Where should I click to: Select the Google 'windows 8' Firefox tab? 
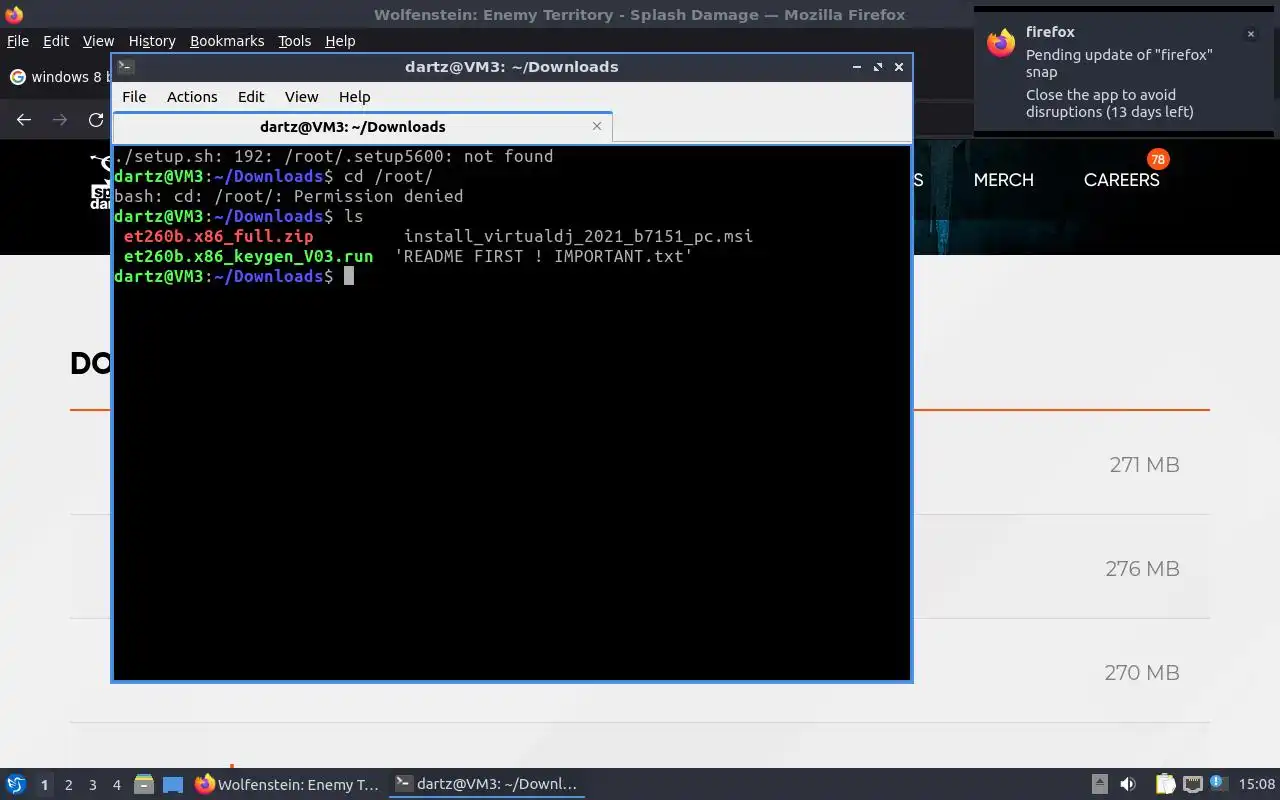click(x=58, y=77)
